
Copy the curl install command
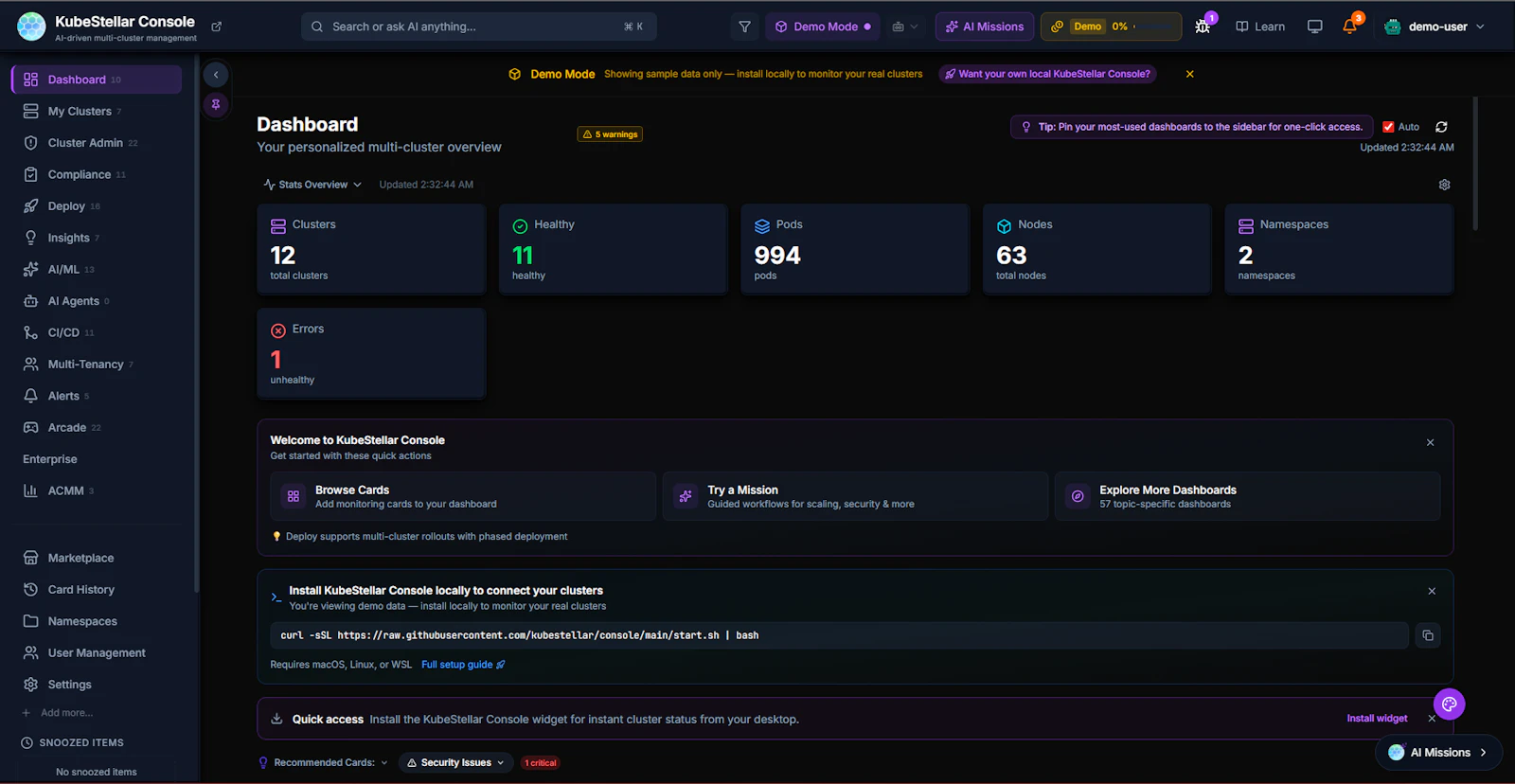1428,635
